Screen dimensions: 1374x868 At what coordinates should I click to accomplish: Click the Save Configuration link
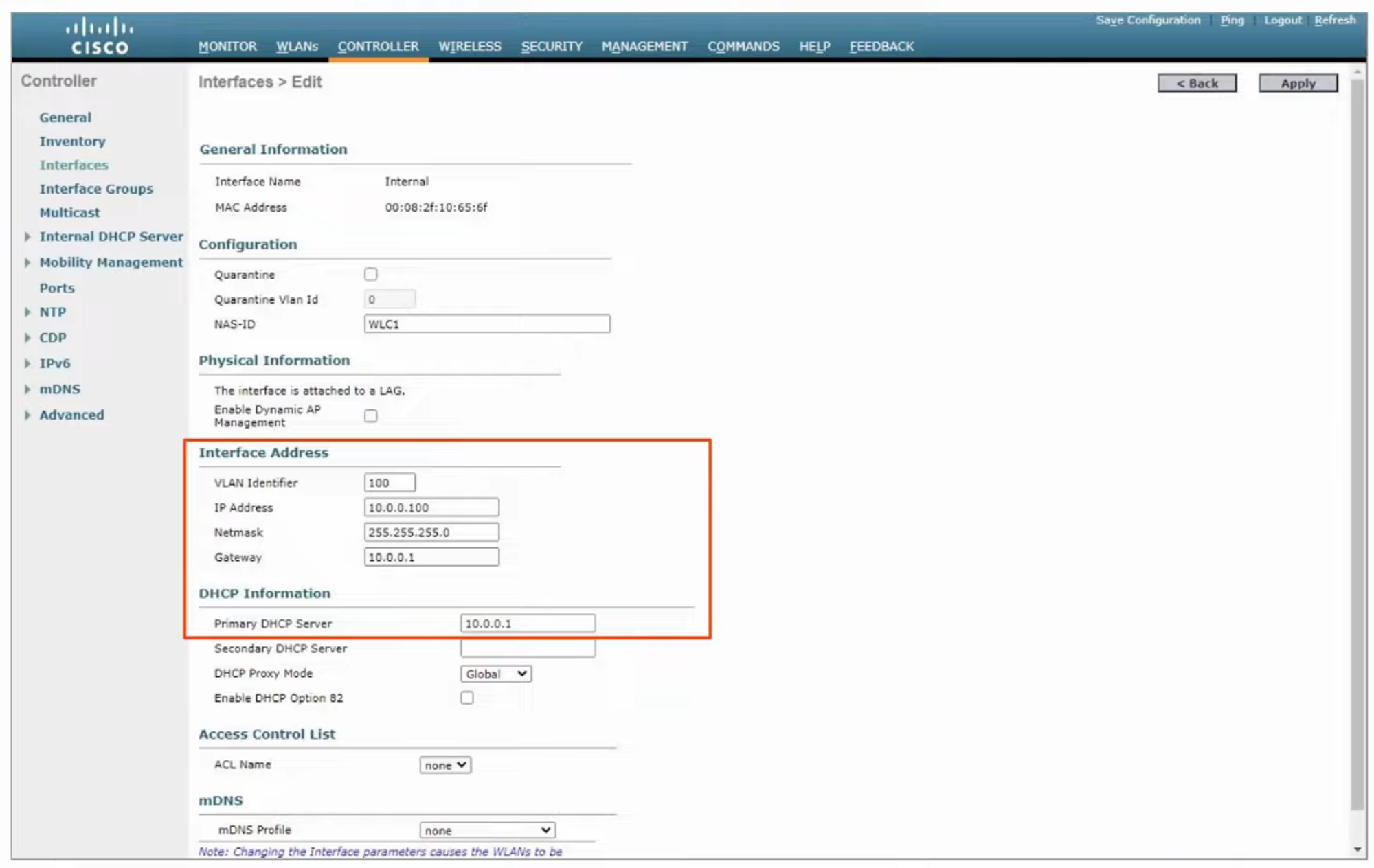[x=1147, y=20]
